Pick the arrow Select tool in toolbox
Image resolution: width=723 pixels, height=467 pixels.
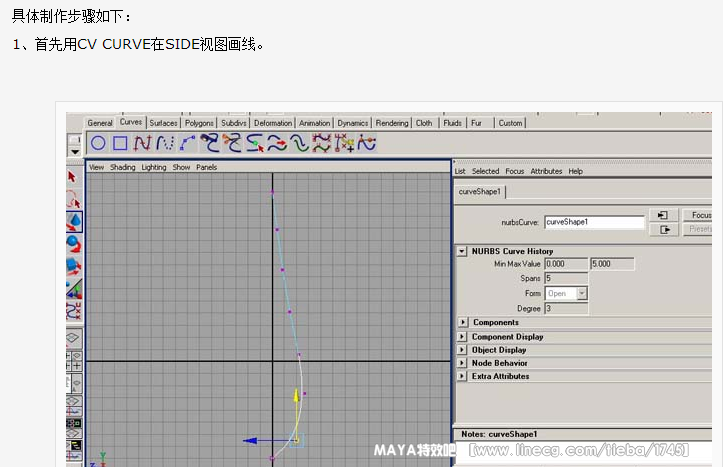(73, 177)
